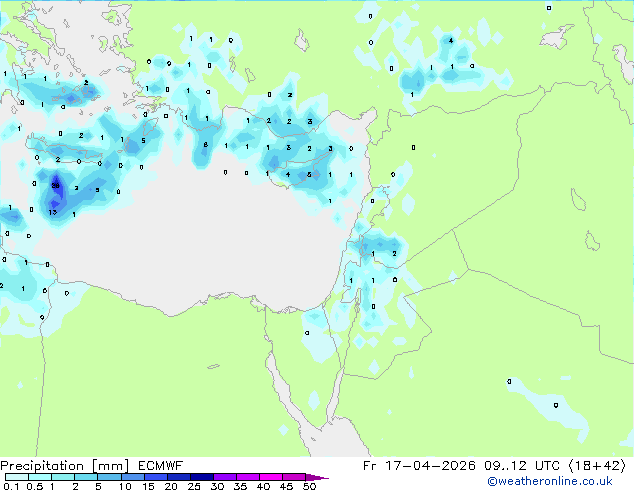
Task: Select legend swatch between 30 and 35
Action: [x=225, y=477]
